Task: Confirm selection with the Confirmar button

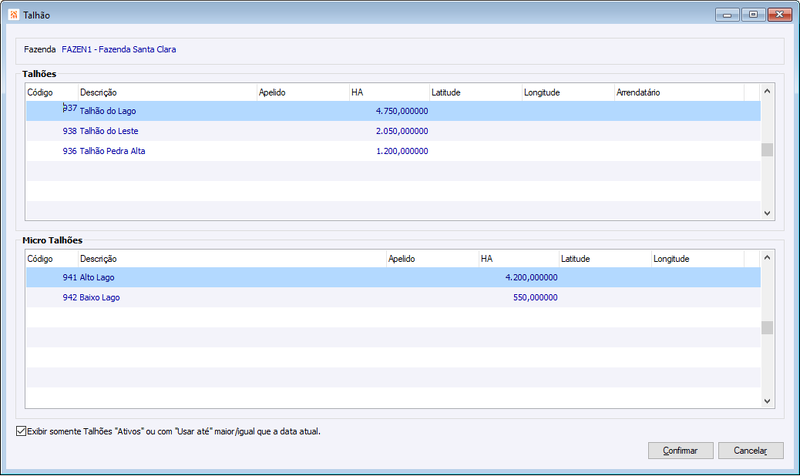Action: tap(681, 450)
